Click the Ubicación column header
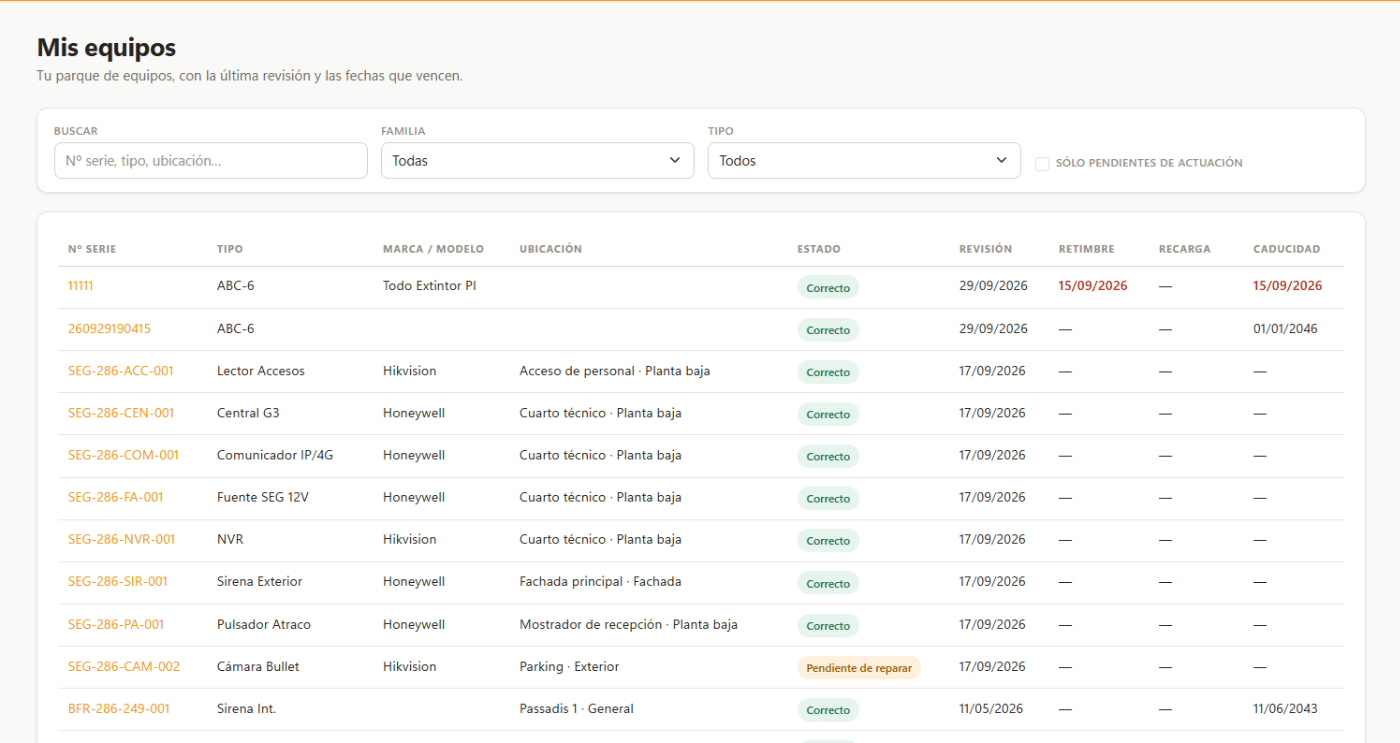 point(551,249)
